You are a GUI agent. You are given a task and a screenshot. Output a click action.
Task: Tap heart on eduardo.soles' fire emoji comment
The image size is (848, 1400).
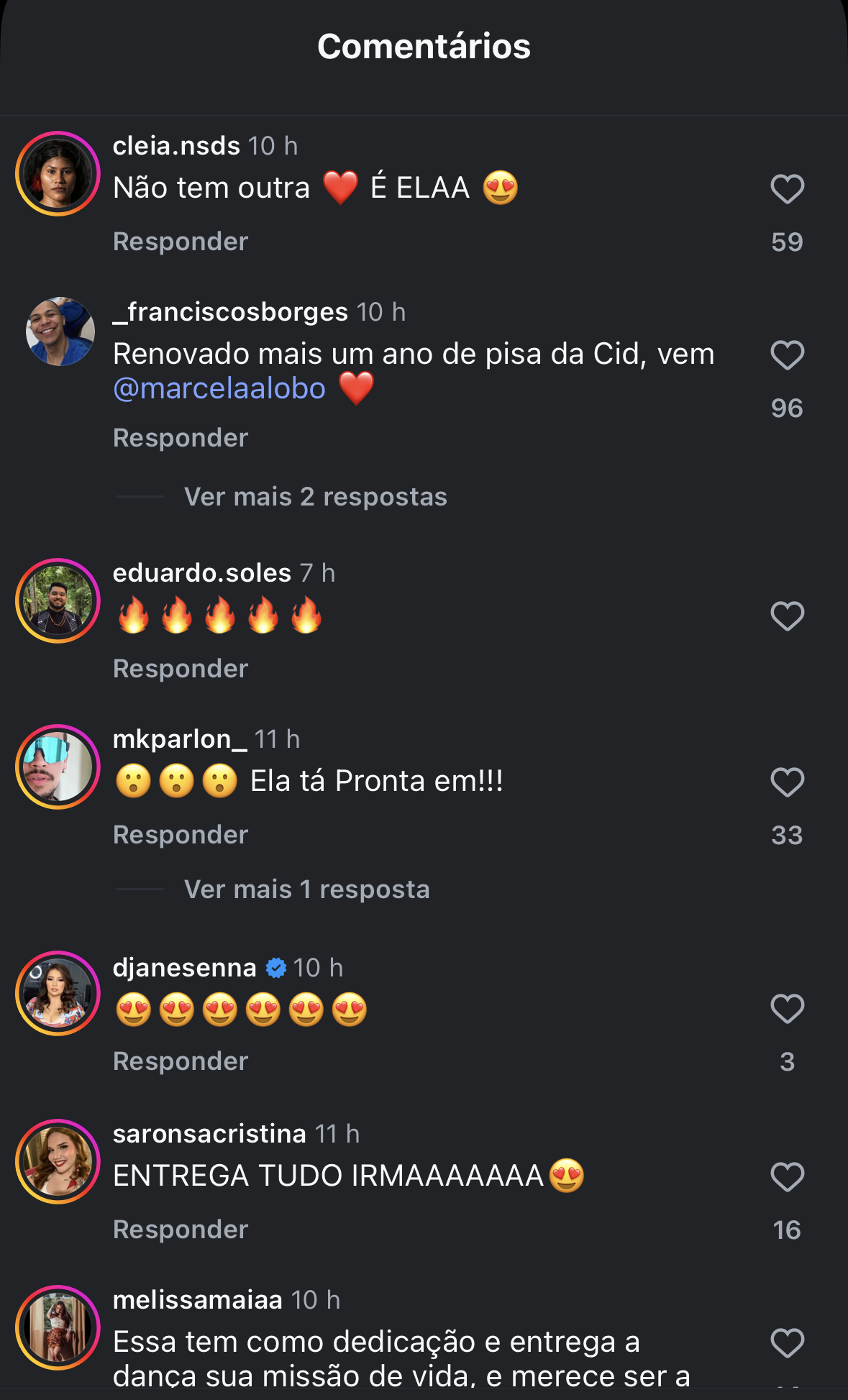(787, 616)
